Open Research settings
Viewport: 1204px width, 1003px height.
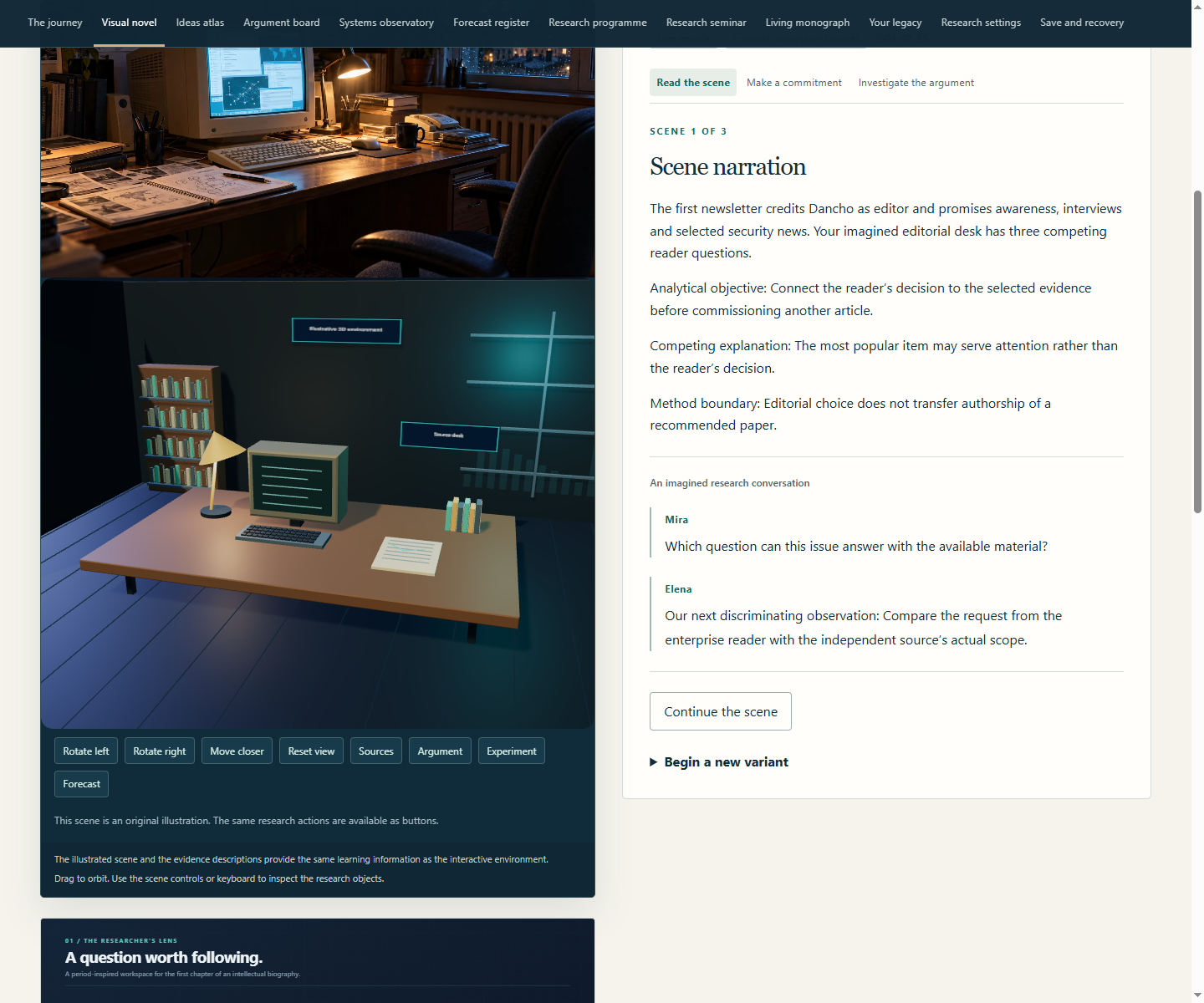point(981,23)
